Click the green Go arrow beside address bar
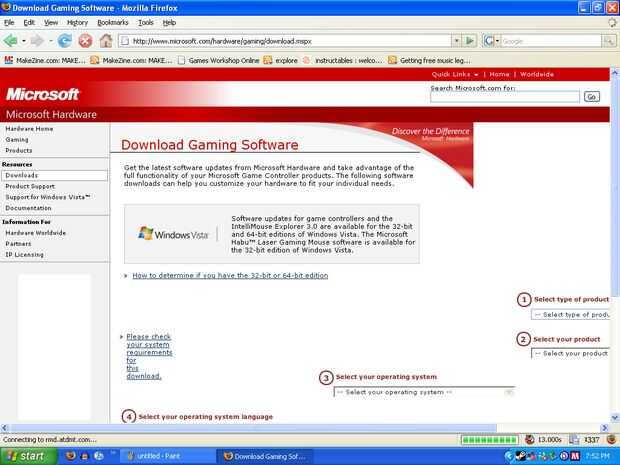Screen dimensions: 620x465 [469, 40]
